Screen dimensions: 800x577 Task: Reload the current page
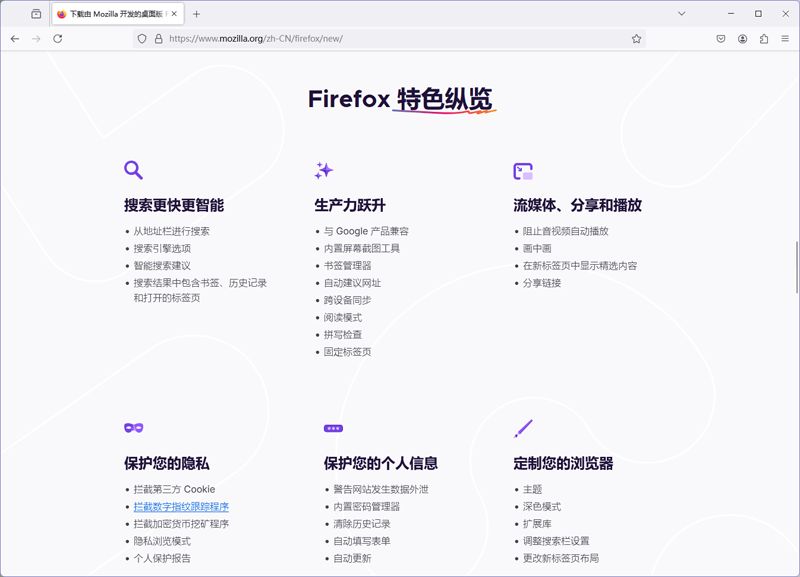[x=58, y=39]
